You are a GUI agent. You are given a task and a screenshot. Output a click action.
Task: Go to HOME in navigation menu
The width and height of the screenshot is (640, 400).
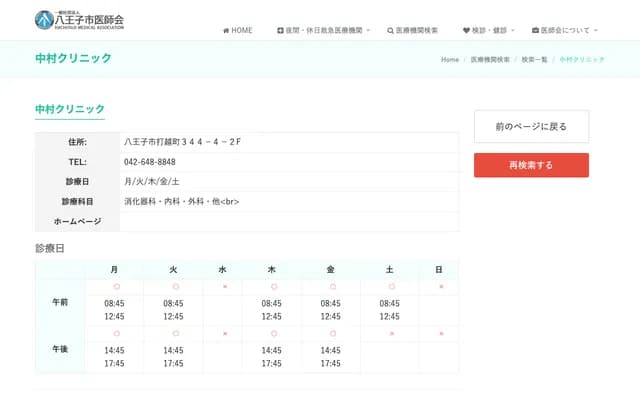(x=241, y=31)
